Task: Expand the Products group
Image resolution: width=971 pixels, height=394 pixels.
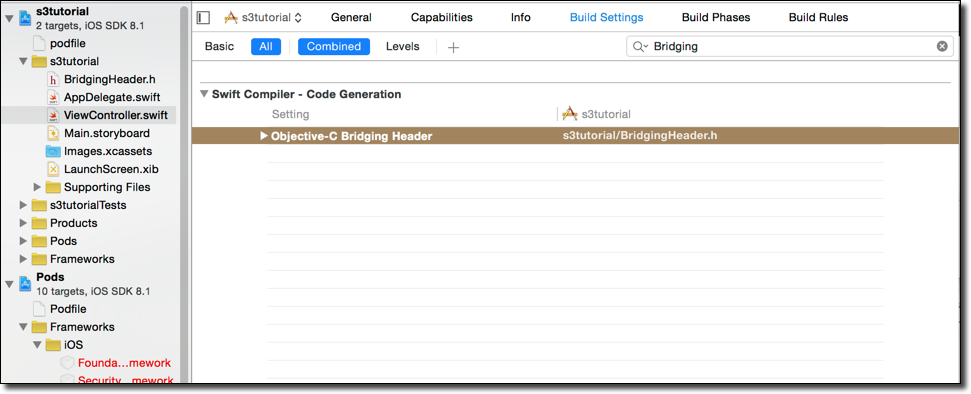Action: coord(24,223)
